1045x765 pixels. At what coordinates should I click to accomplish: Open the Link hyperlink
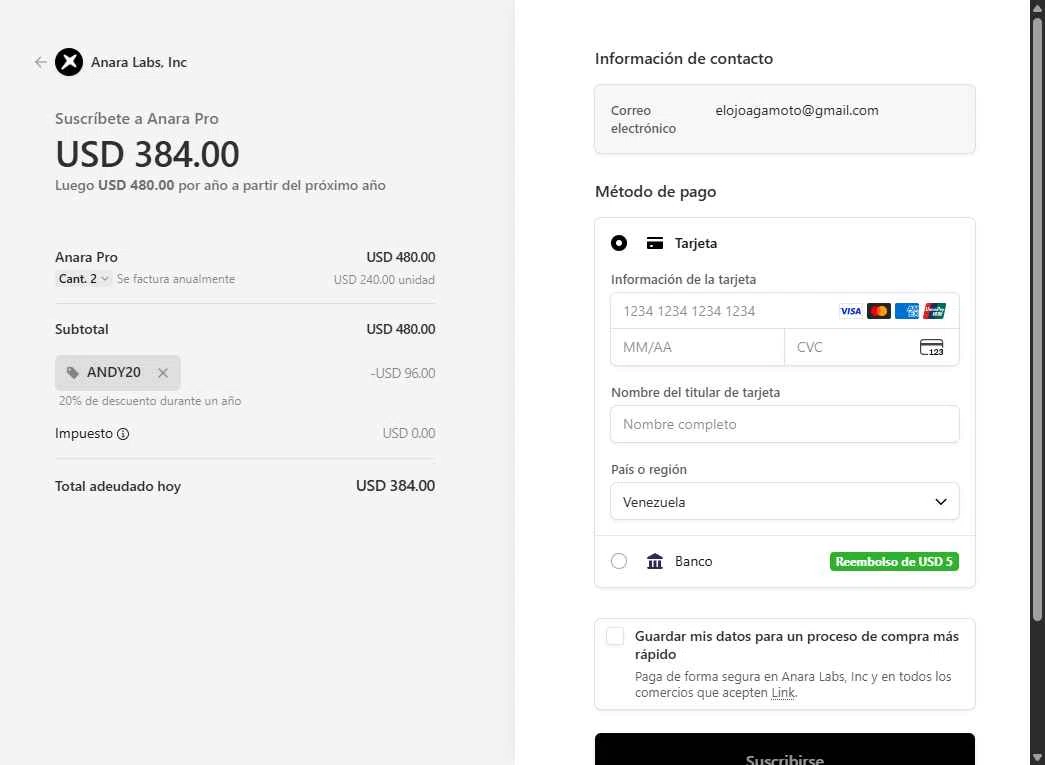tap(782, 693)
